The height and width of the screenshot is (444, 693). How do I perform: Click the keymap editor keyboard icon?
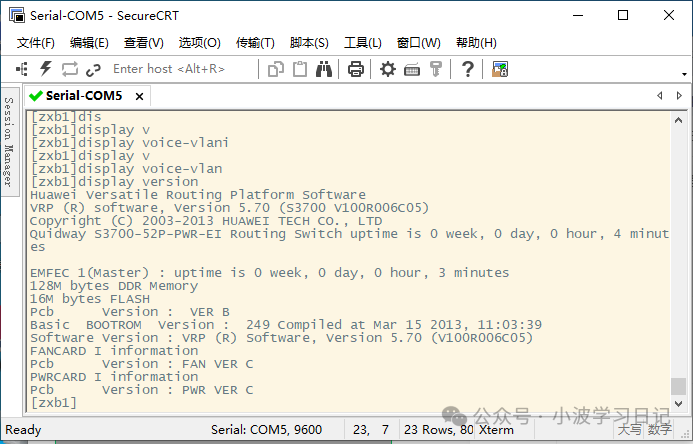(x=412, y=69)
